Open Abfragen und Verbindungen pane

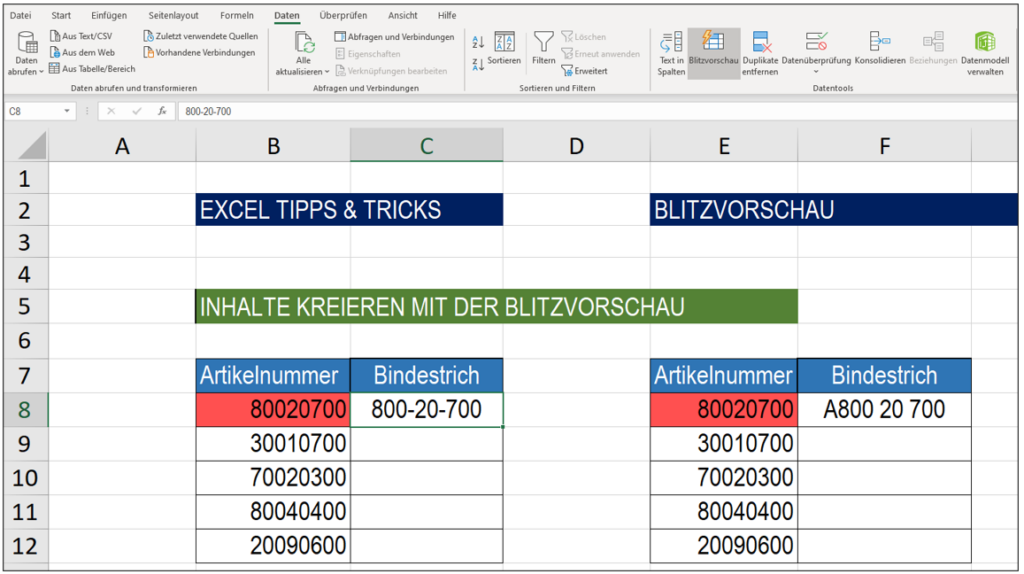394,37
